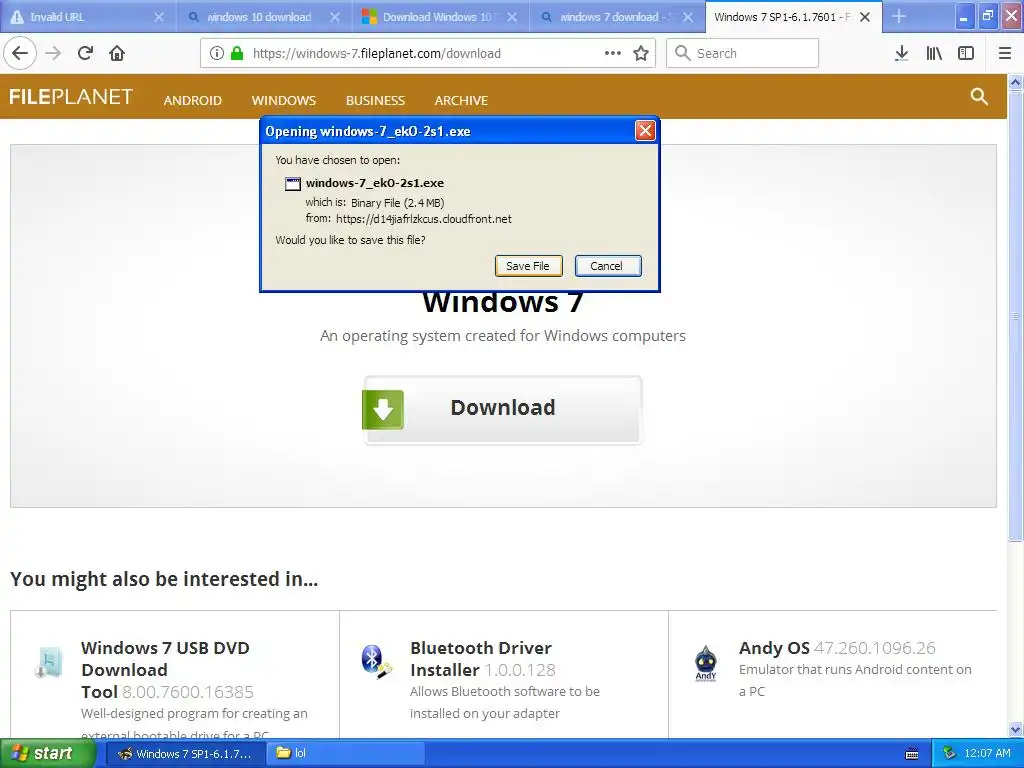Click the FILEPLANET logo
This screenshot has width=1024, height=768.
[x=71, y=97]
